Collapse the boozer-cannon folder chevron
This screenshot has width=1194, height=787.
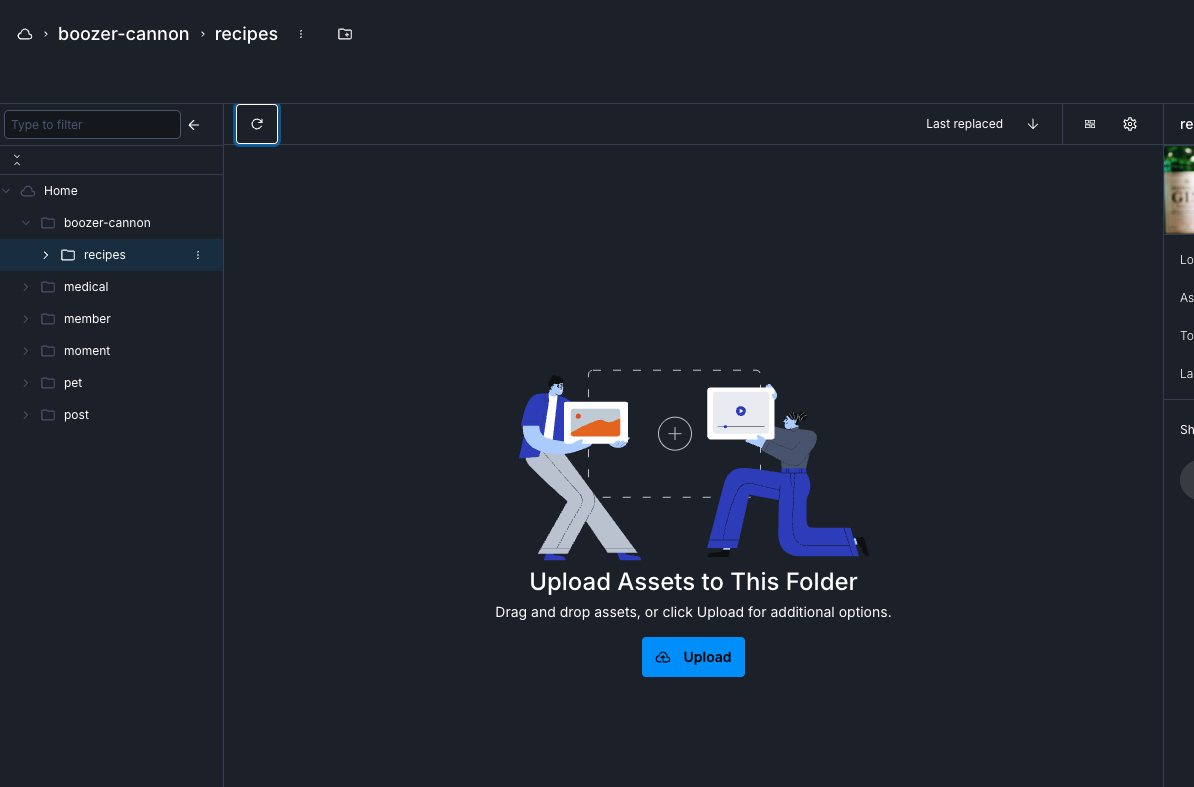(x=26, y=223)
